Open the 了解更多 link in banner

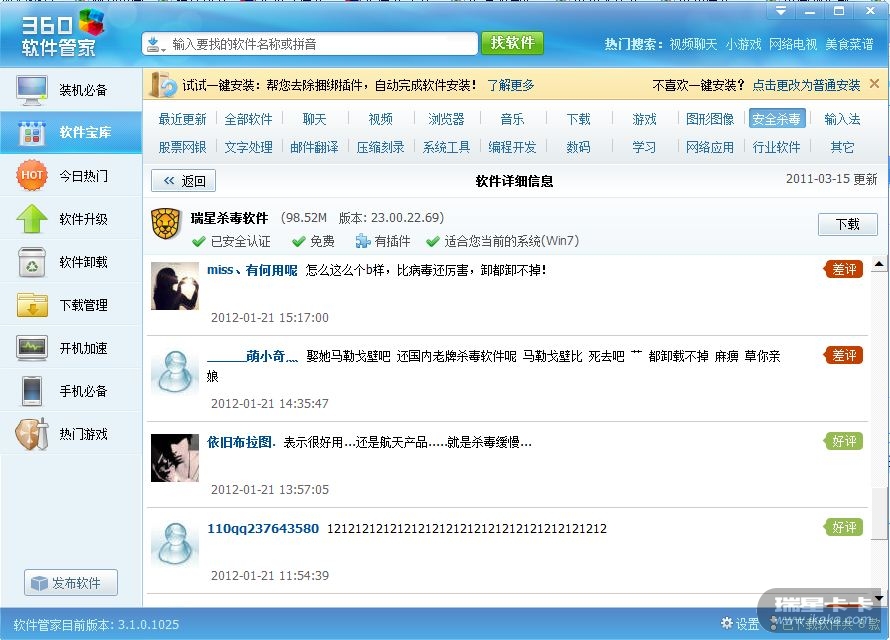510,85
